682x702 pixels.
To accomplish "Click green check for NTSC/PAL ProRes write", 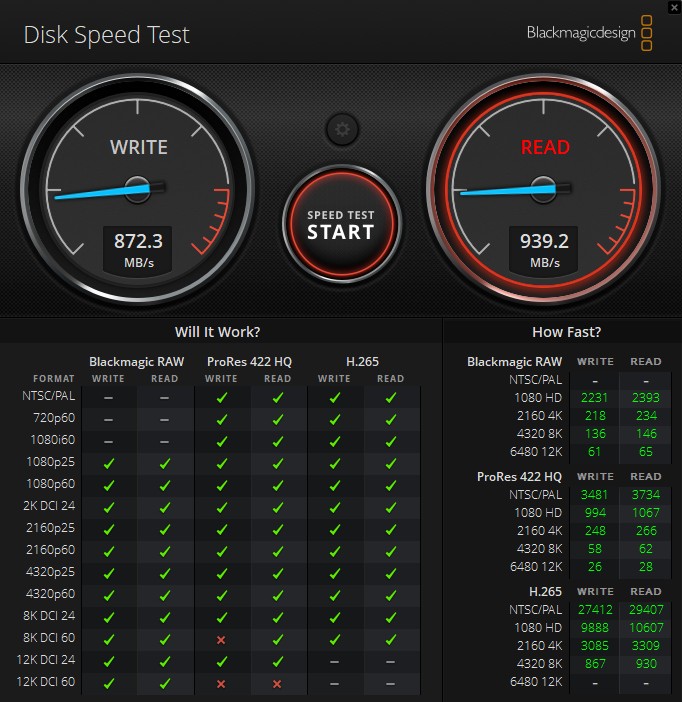I will 222,397.
